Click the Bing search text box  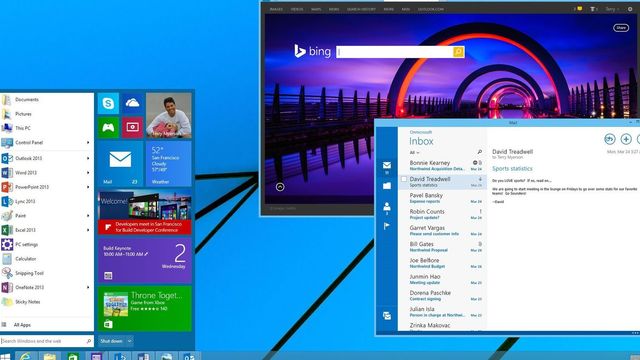395,52
